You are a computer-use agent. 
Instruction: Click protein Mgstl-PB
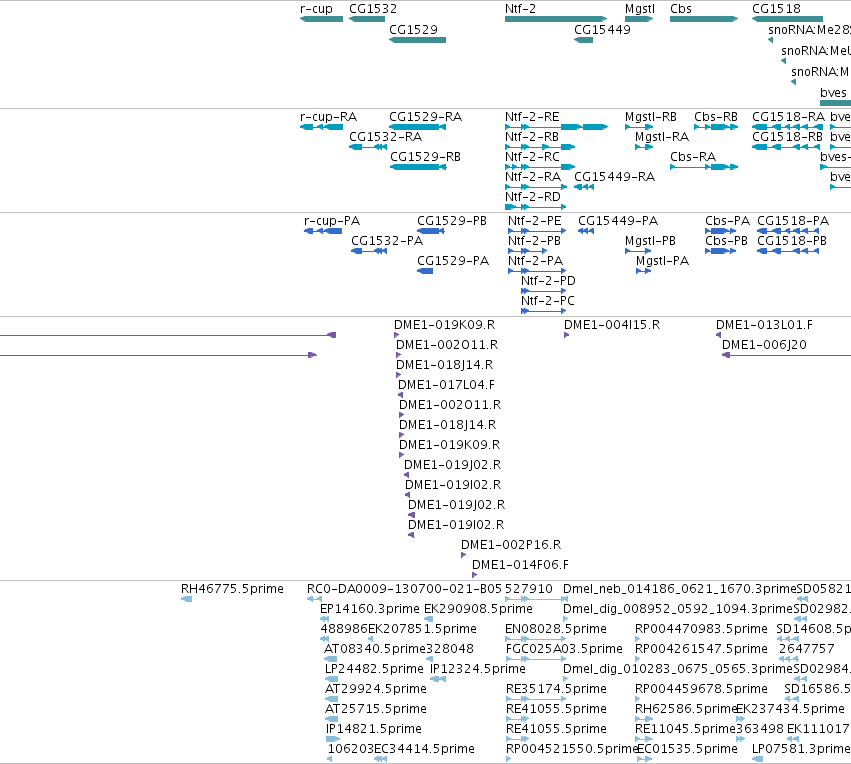coord(650,241)
